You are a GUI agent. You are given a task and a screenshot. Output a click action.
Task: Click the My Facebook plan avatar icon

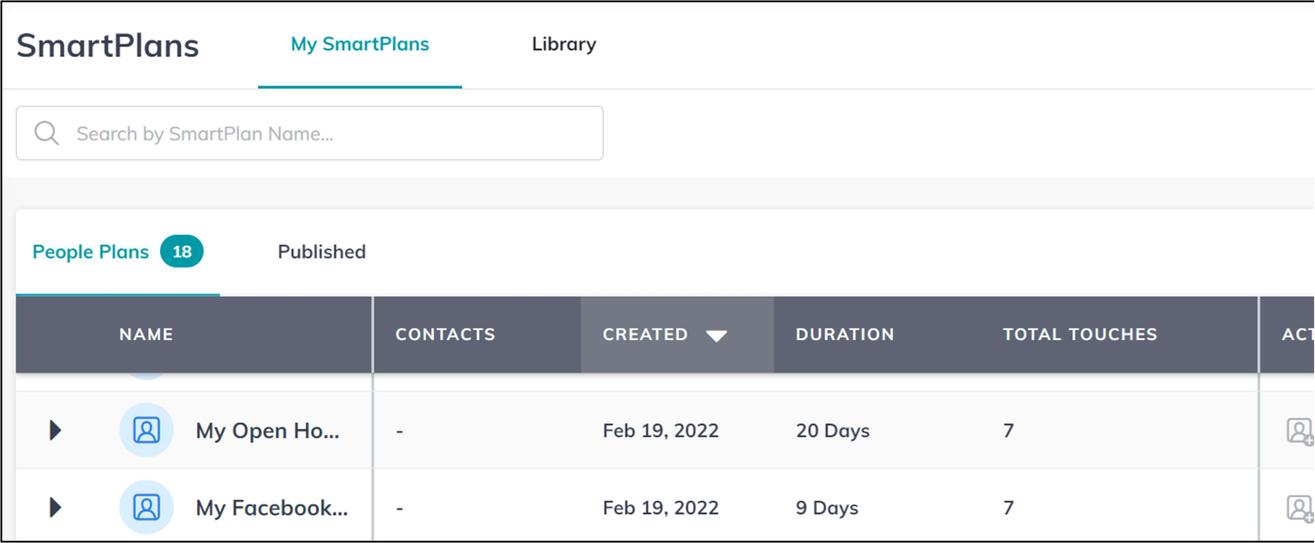coord(146,507)
